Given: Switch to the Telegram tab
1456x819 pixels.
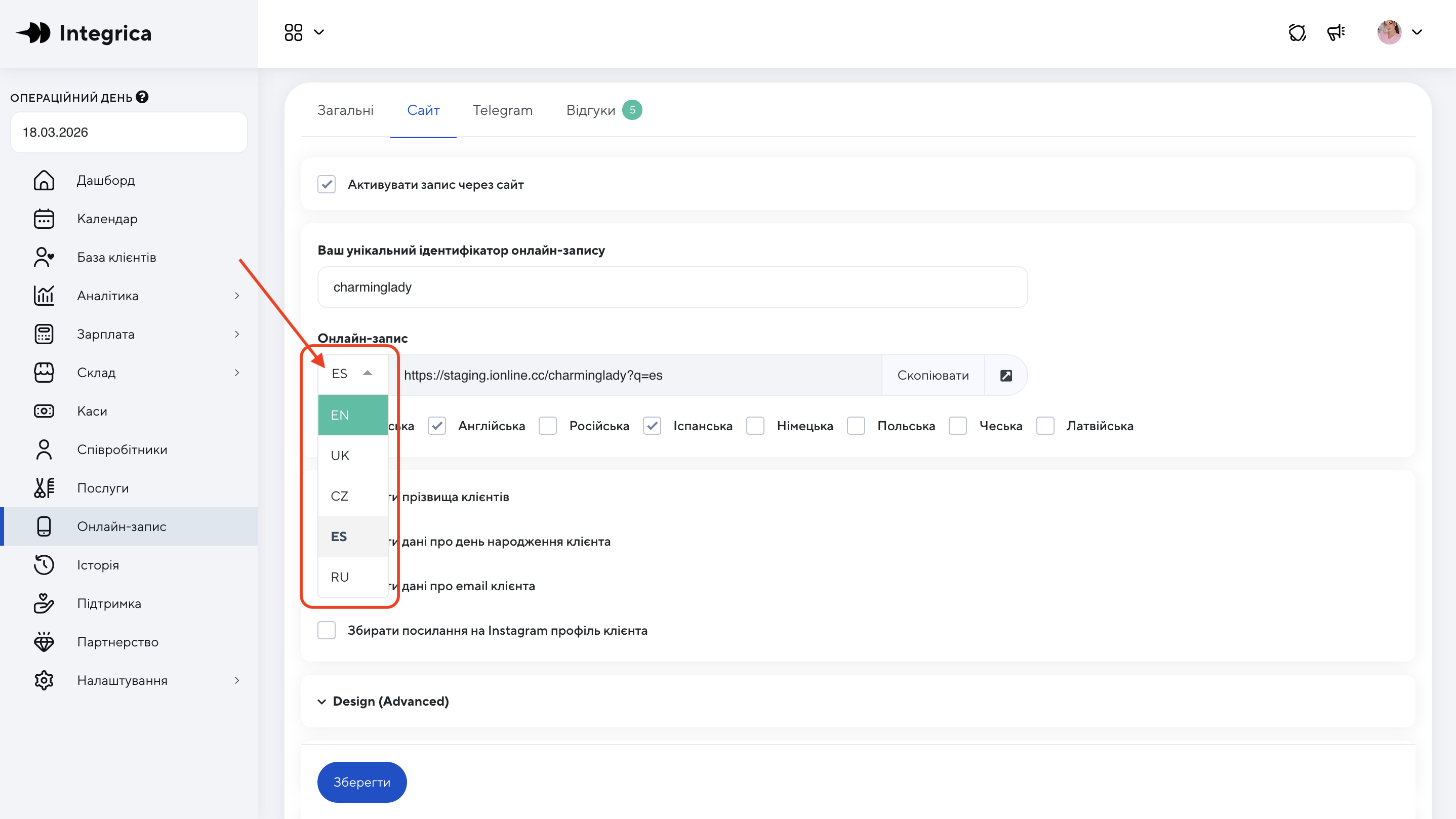Looking at the screenshot, I should pyautogui.click(x=503, y=110).
